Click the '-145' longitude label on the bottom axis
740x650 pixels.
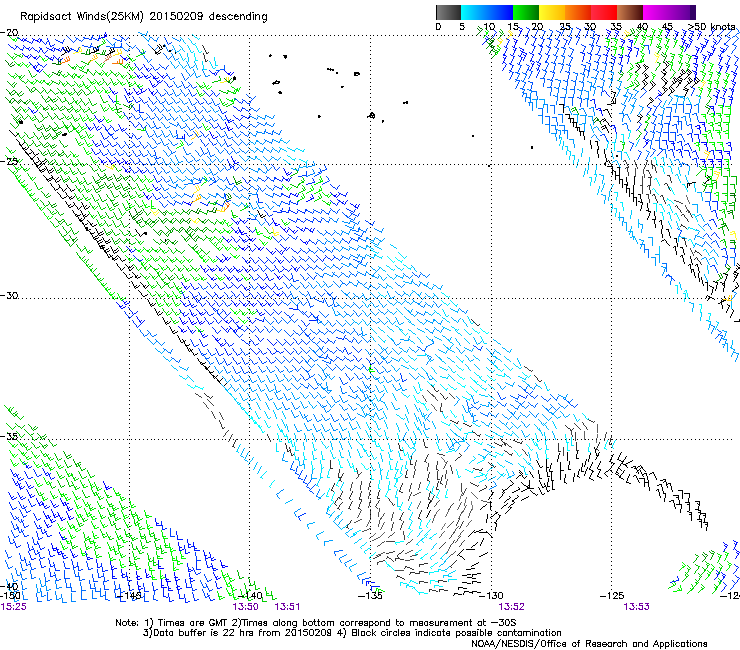pos(130,596)
